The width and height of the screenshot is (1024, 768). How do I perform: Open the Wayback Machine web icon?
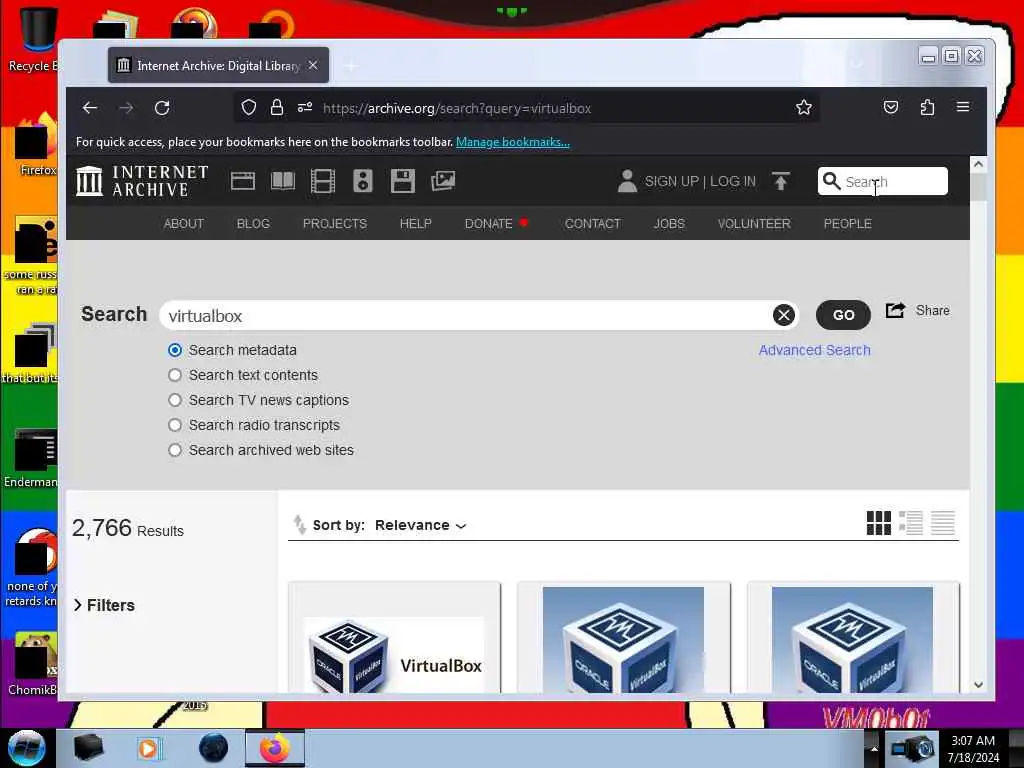pyautogui.click(x=243, y=181)
